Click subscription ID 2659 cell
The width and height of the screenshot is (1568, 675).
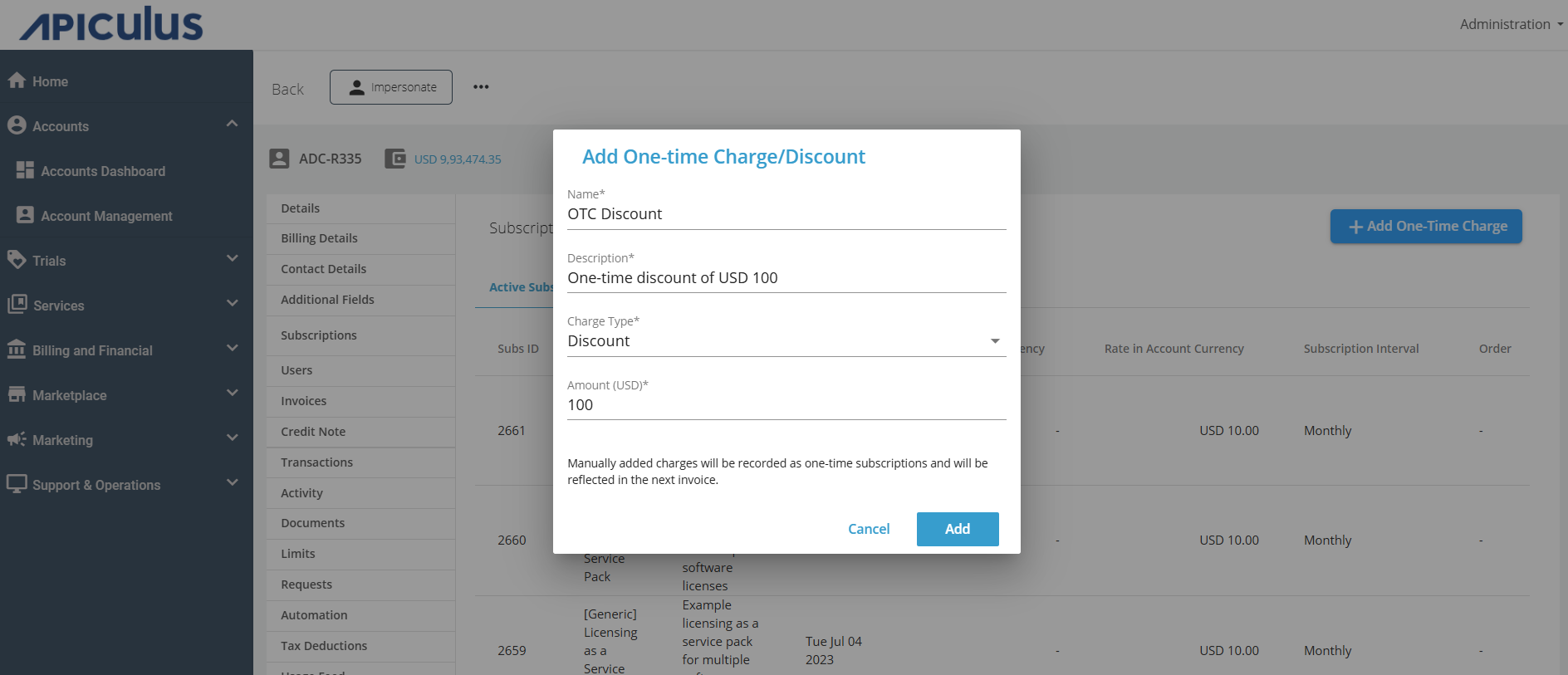(512, 650)
